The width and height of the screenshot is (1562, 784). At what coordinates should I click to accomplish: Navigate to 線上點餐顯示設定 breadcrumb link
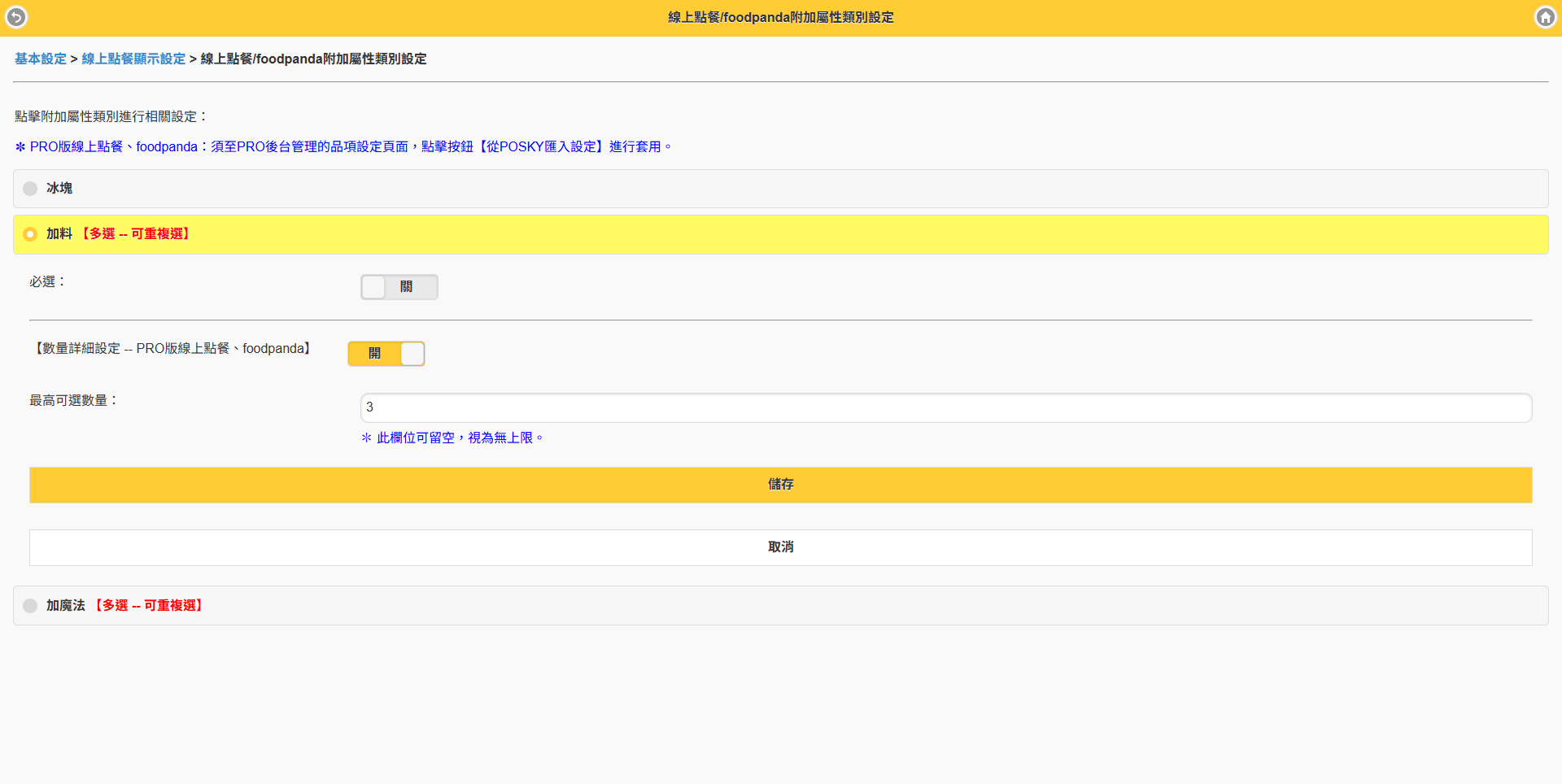133,59
